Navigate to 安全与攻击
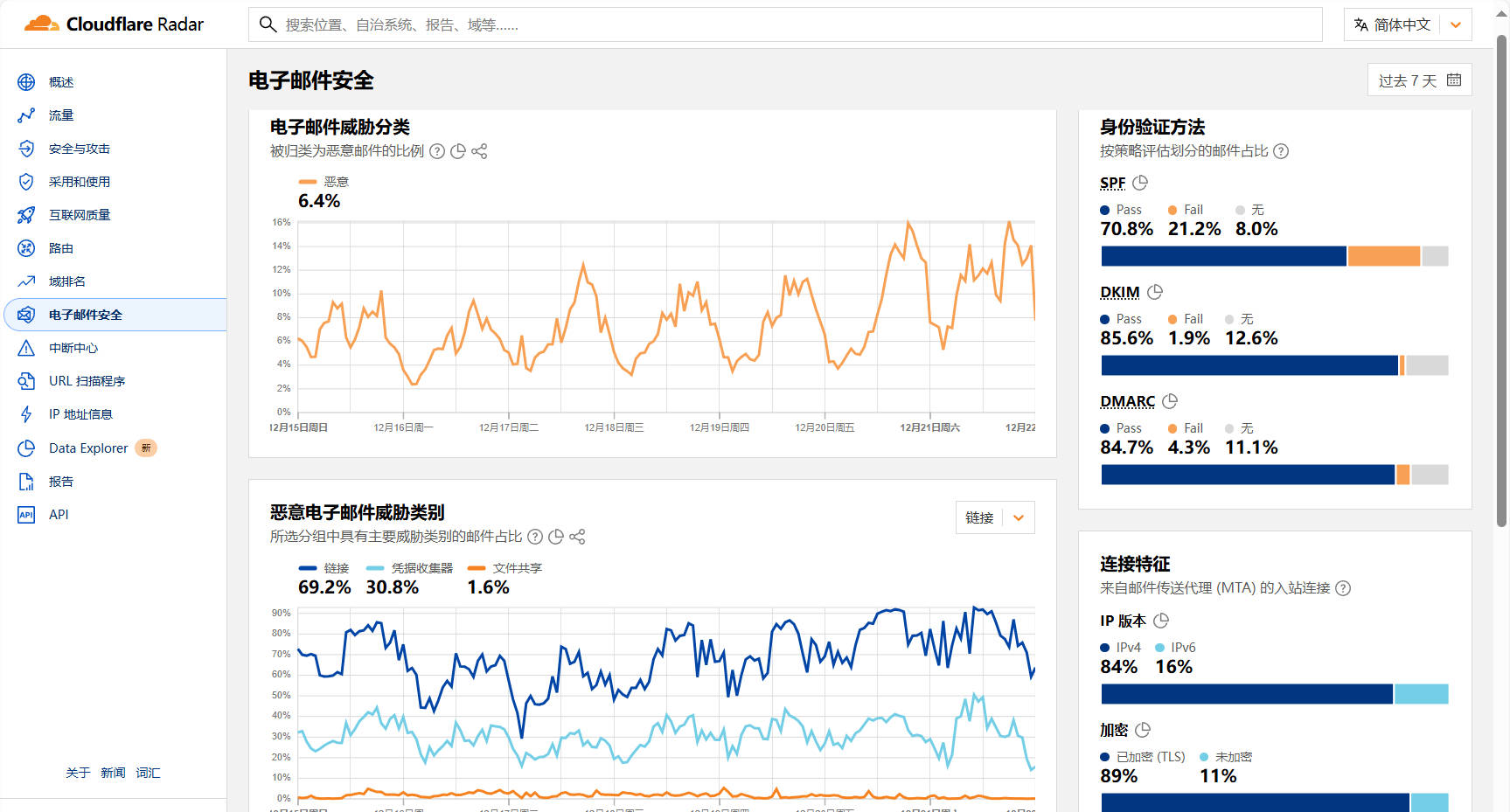The image size is (1510, 812). pyautogui.click(x=80, y=149)
